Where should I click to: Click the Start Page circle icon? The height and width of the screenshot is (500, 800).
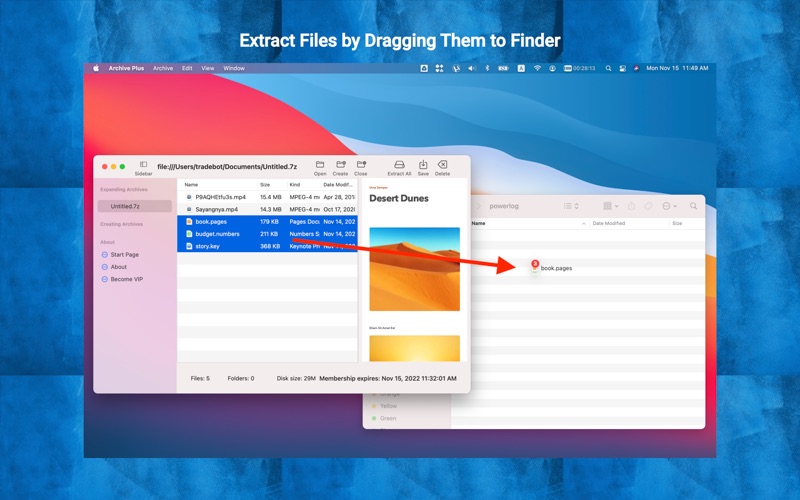coord(105,255)
